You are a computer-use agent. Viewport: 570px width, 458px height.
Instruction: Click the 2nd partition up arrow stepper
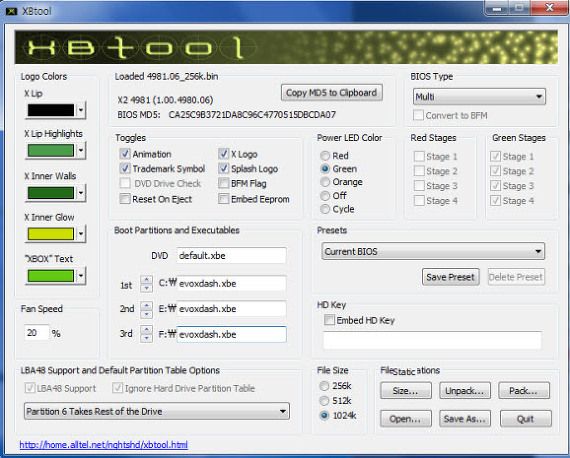[146, 305]
